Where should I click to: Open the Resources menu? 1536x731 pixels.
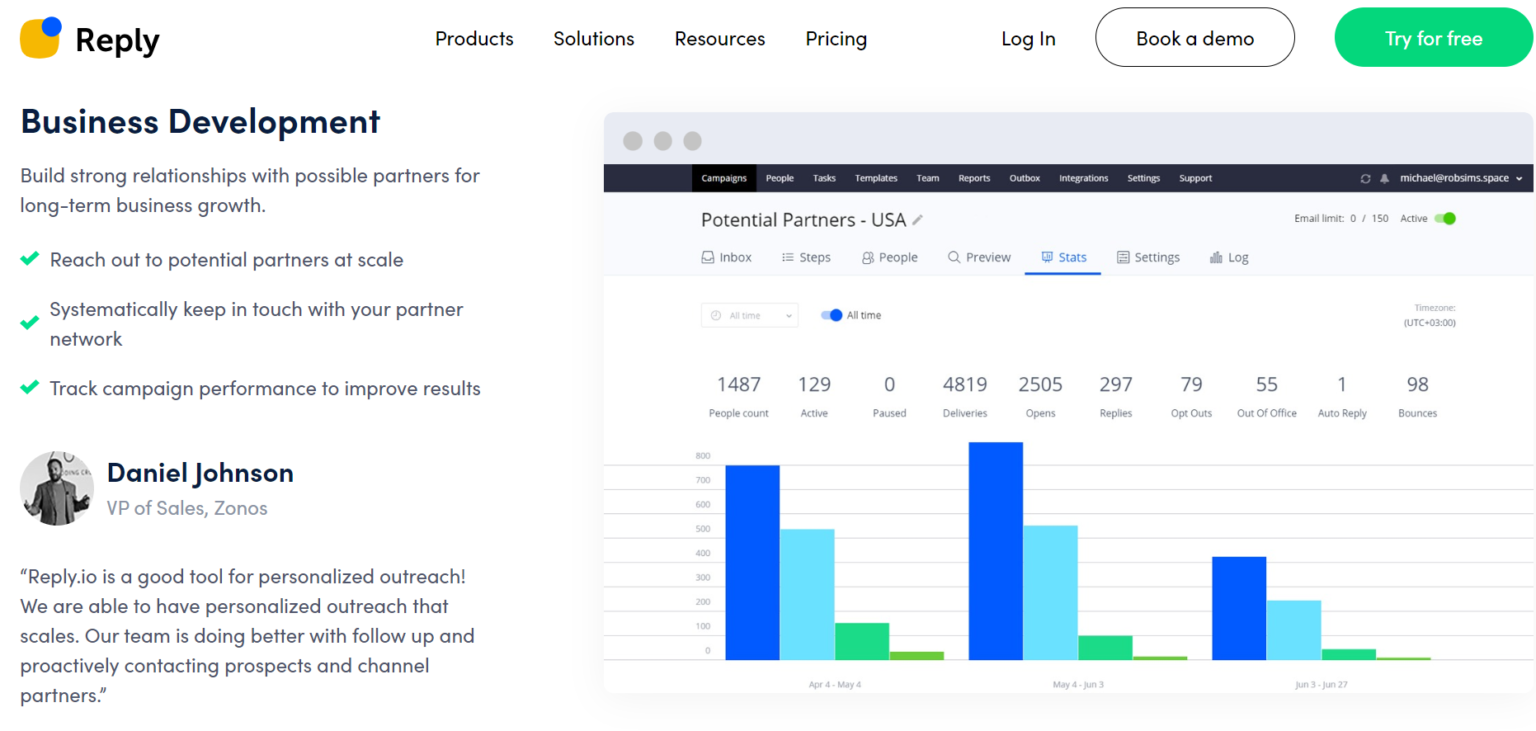tap(720, 38)
